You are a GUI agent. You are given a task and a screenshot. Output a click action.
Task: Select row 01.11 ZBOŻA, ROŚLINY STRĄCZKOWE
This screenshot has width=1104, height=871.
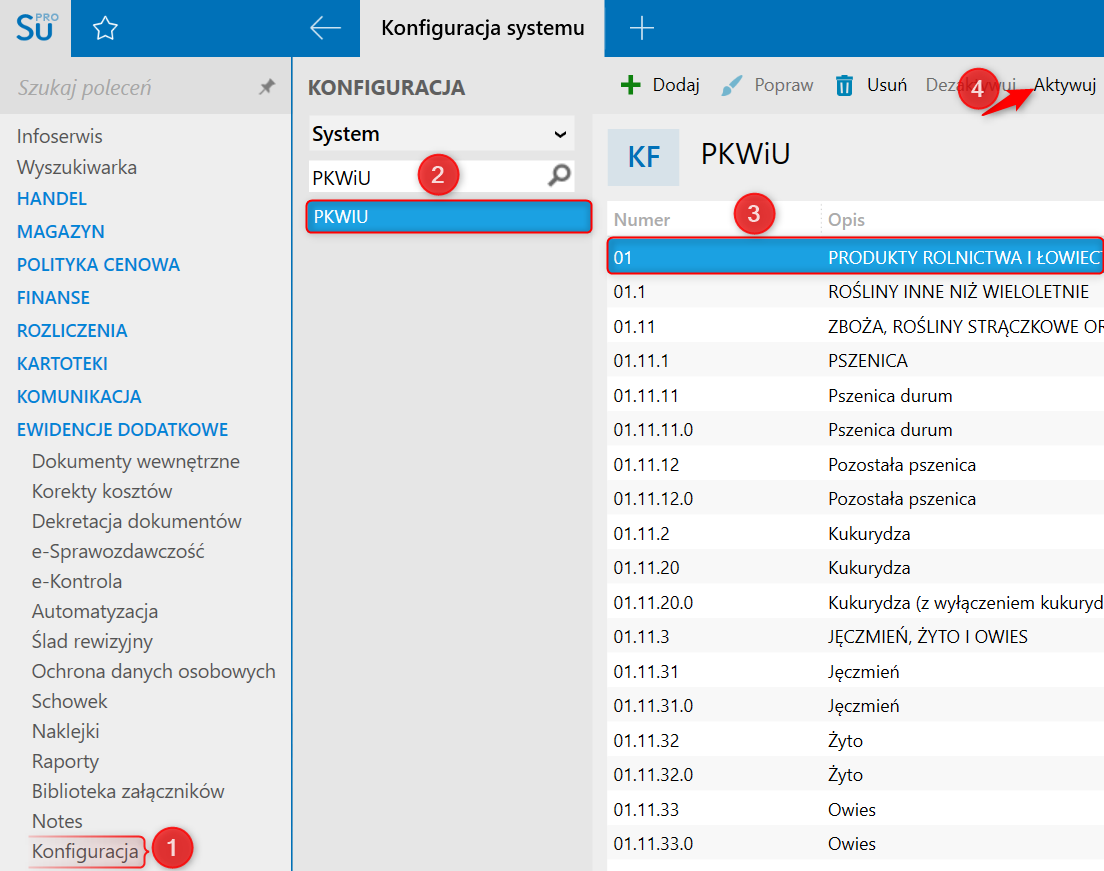point(855,326)
